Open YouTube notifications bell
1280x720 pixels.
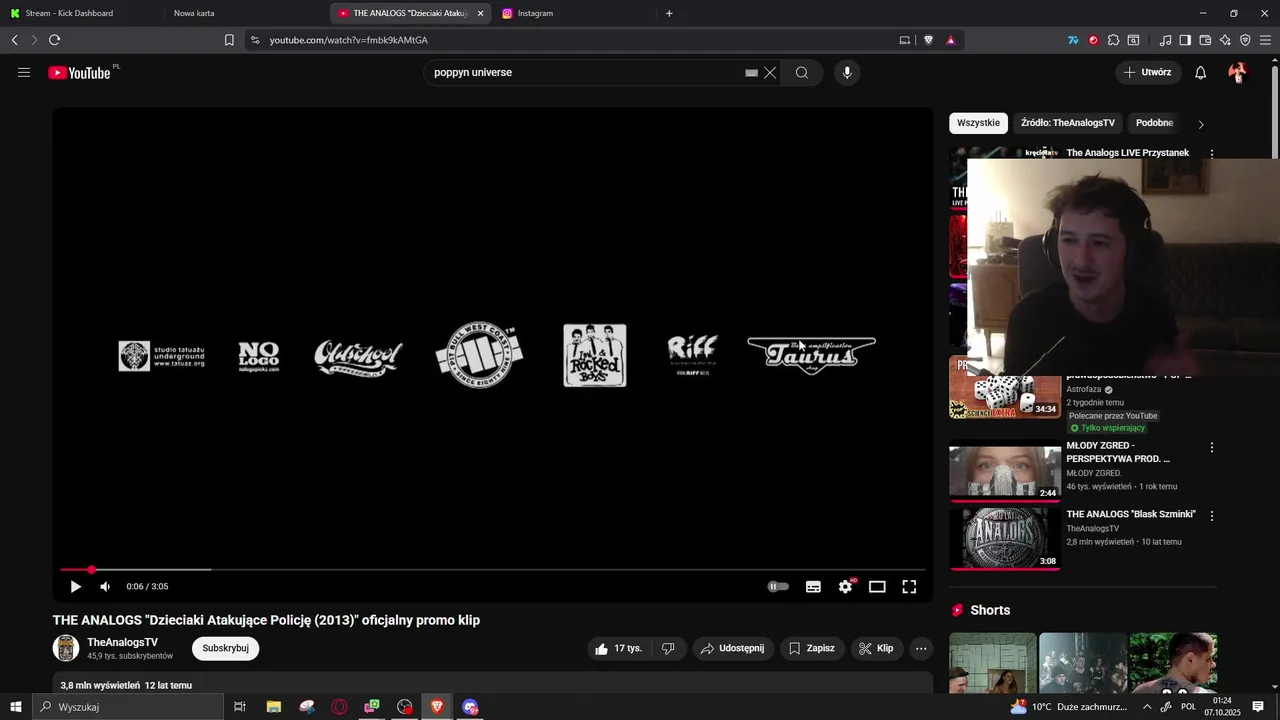tap(1201, 72)
